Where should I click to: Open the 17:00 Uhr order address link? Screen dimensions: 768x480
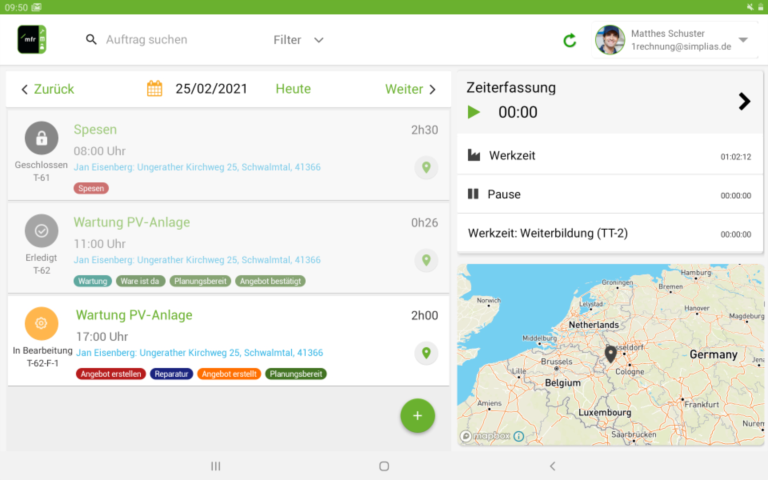click(199, 353)
